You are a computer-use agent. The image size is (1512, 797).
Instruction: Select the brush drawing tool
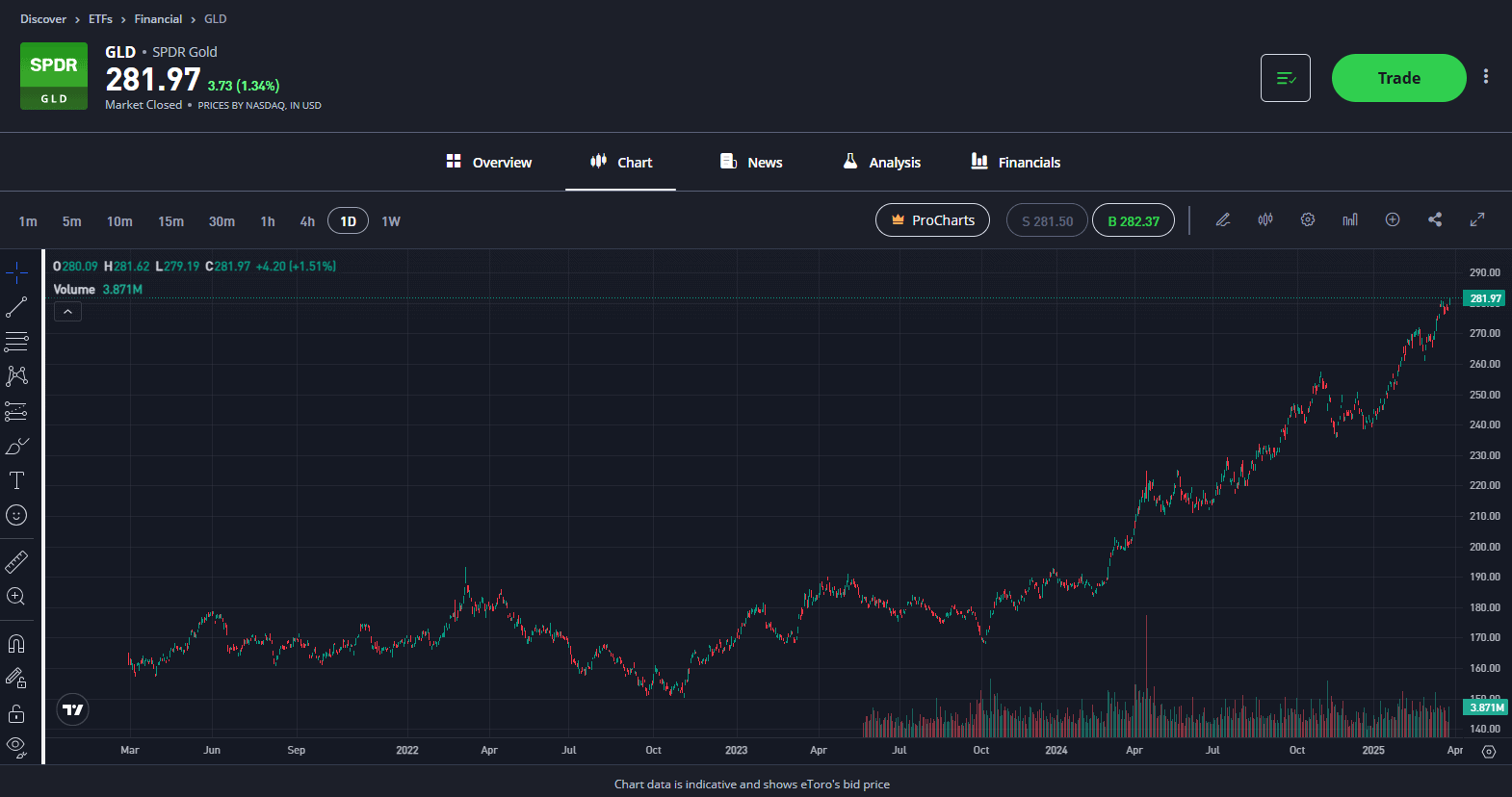click(x=16, y=446)
